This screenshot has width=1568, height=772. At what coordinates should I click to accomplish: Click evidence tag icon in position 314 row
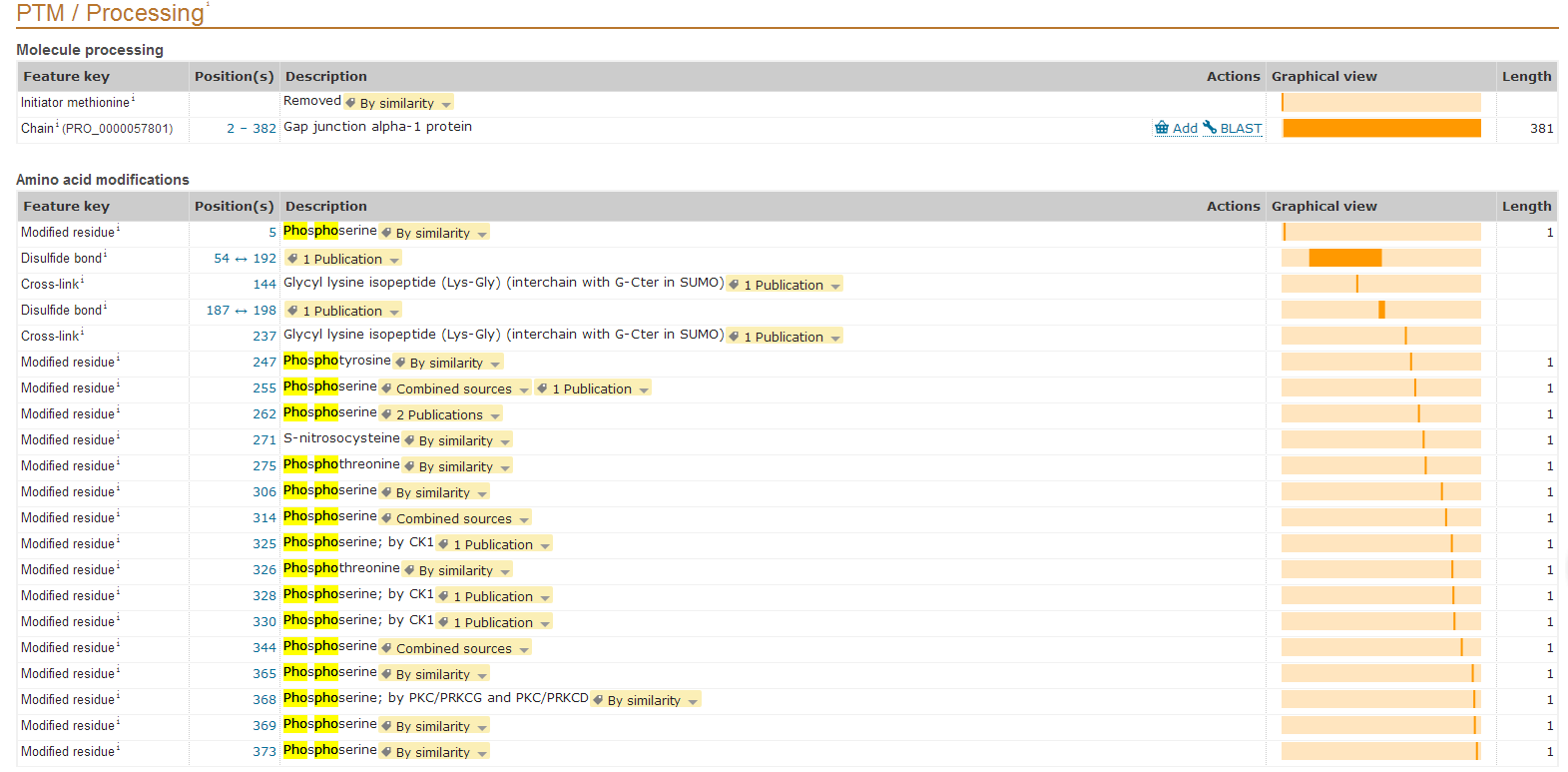386,518
